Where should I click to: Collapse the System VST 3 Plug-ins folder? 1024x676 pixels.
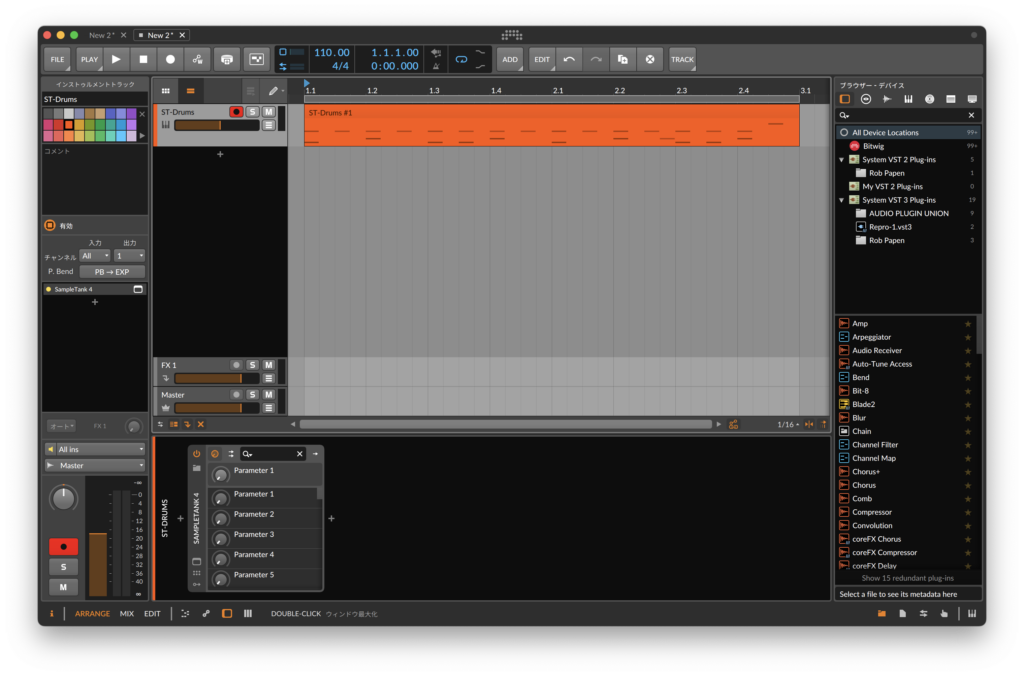[842, 199]
